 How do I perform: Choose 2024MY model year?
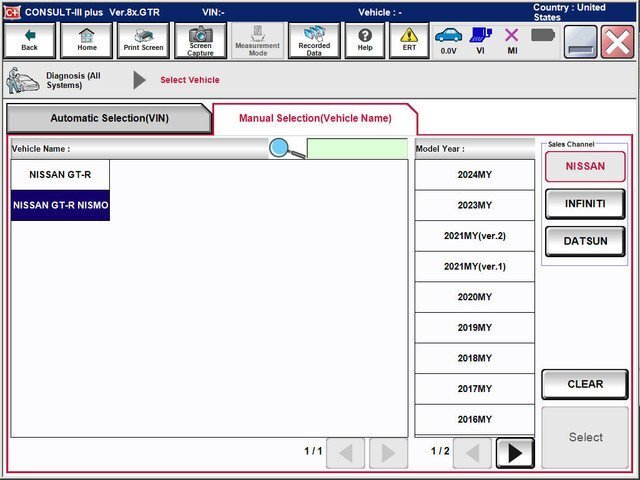tap(474, 175)
